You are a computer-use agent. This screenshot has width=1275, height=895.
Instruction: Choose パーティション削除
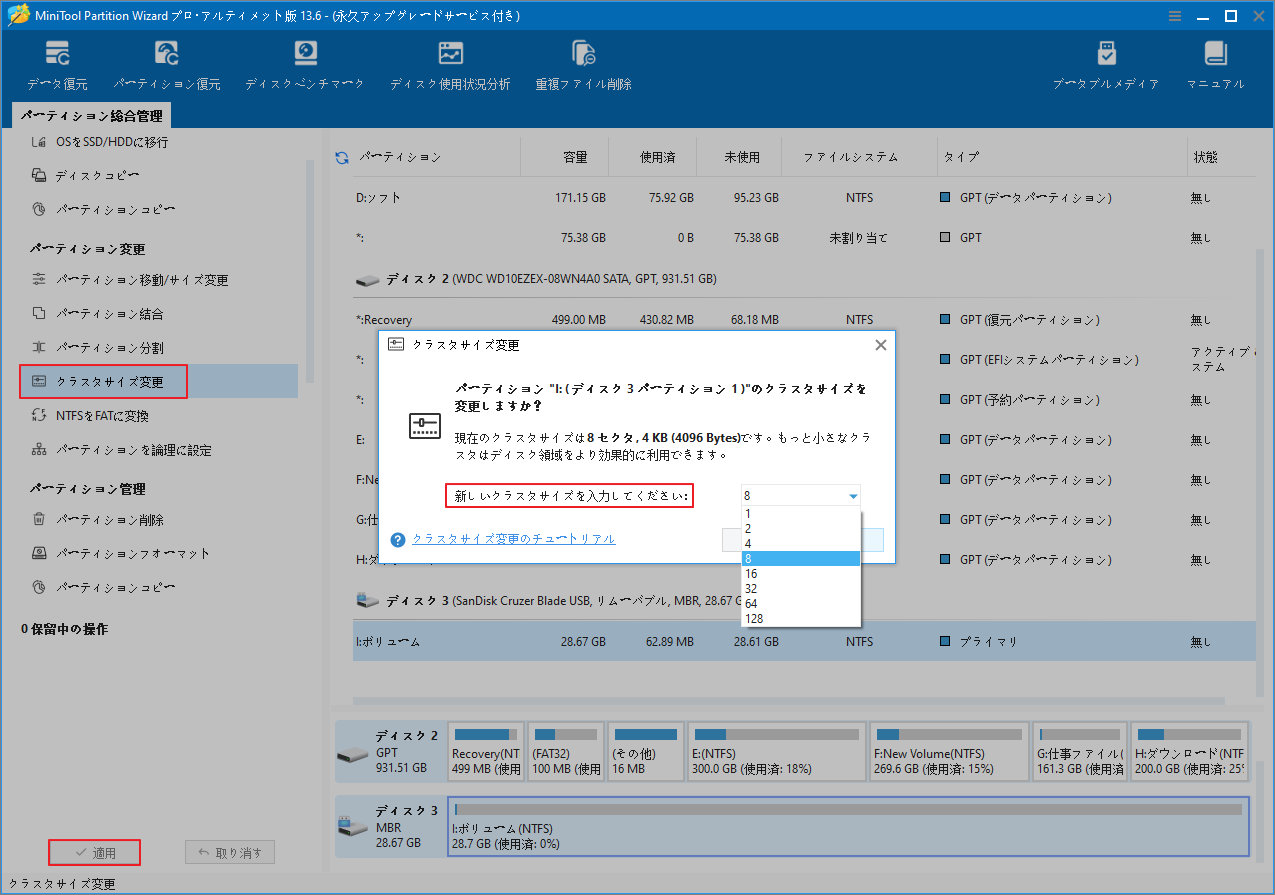point(98,520)
